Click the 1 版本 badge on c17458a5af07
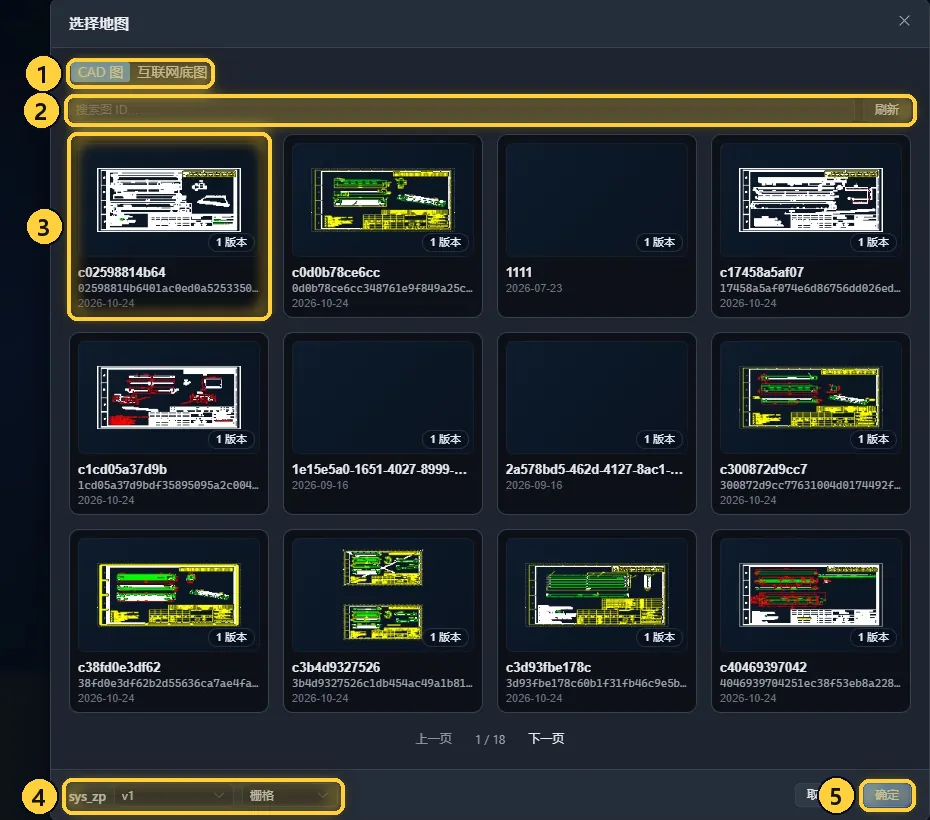 873,242
